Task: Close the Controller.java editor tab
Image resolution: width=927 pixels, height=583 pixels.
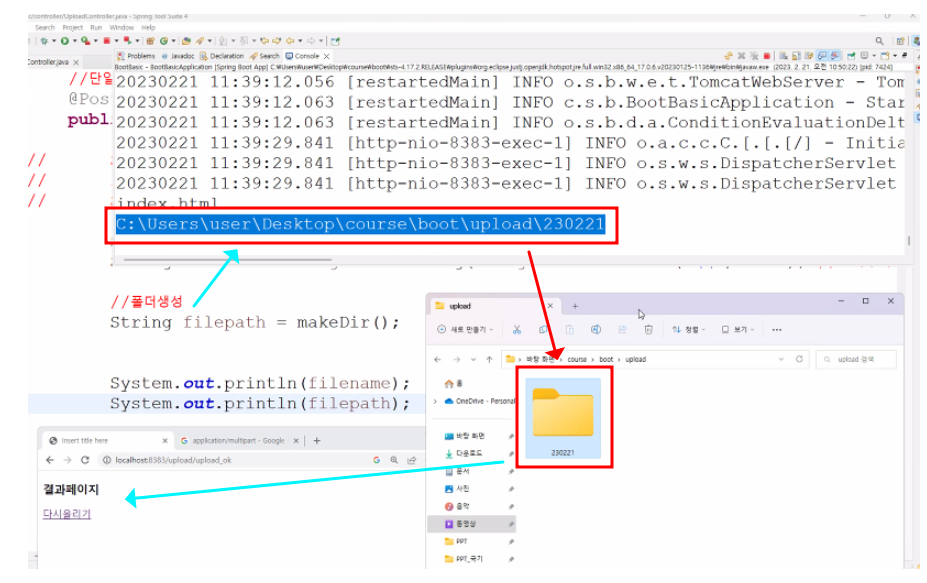Action: [x=76, y=61]
